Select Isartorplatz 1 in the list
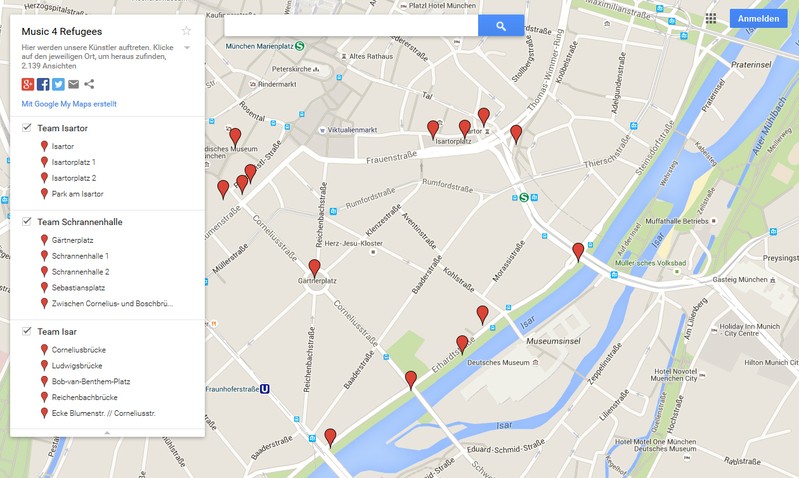Screen dimensions: 799x478 (73, 162)
